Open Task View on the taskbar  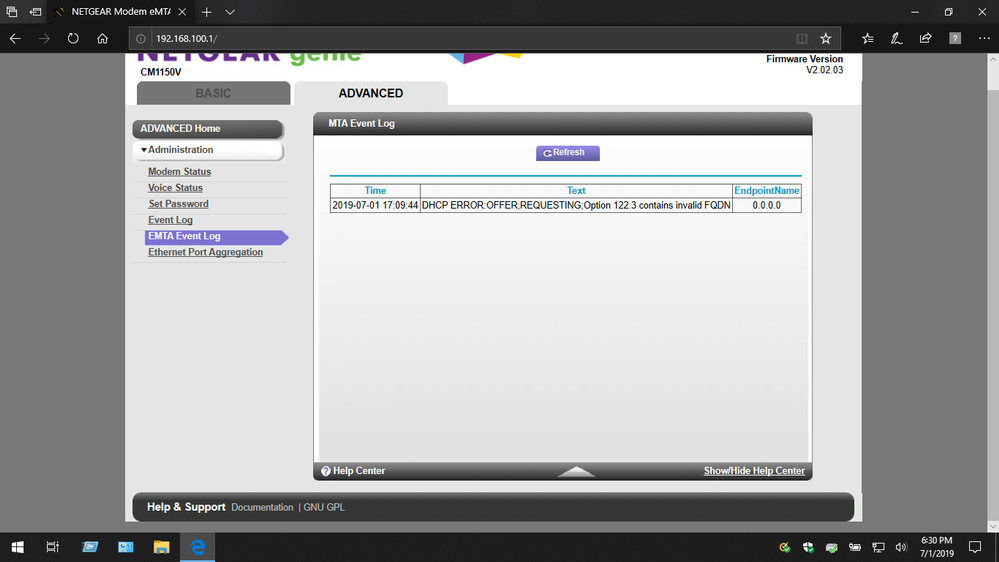pos(53,547)
